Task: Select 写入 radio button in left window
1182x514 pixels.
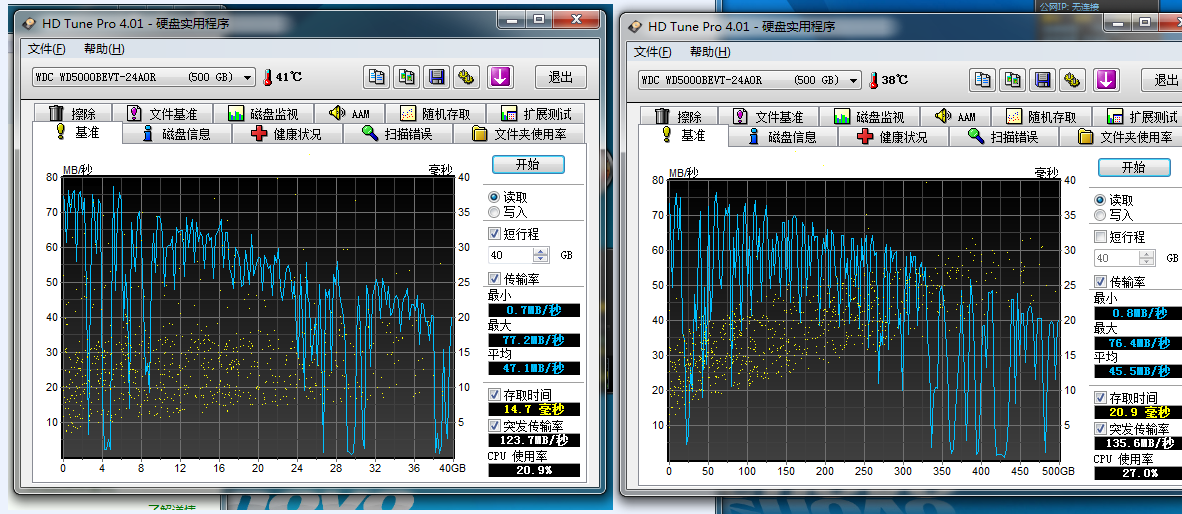Action: point(495,212)
